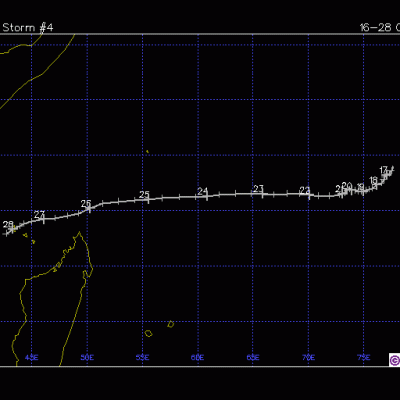Select the day 18 track marker

pos(374,180)
